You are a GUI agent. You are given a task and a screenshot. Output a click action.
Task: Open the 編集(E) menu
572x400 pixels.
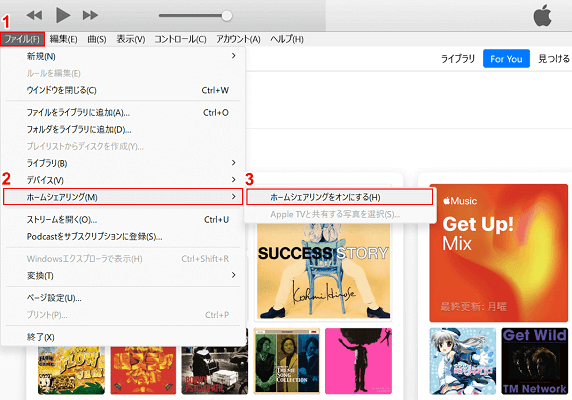63,39
